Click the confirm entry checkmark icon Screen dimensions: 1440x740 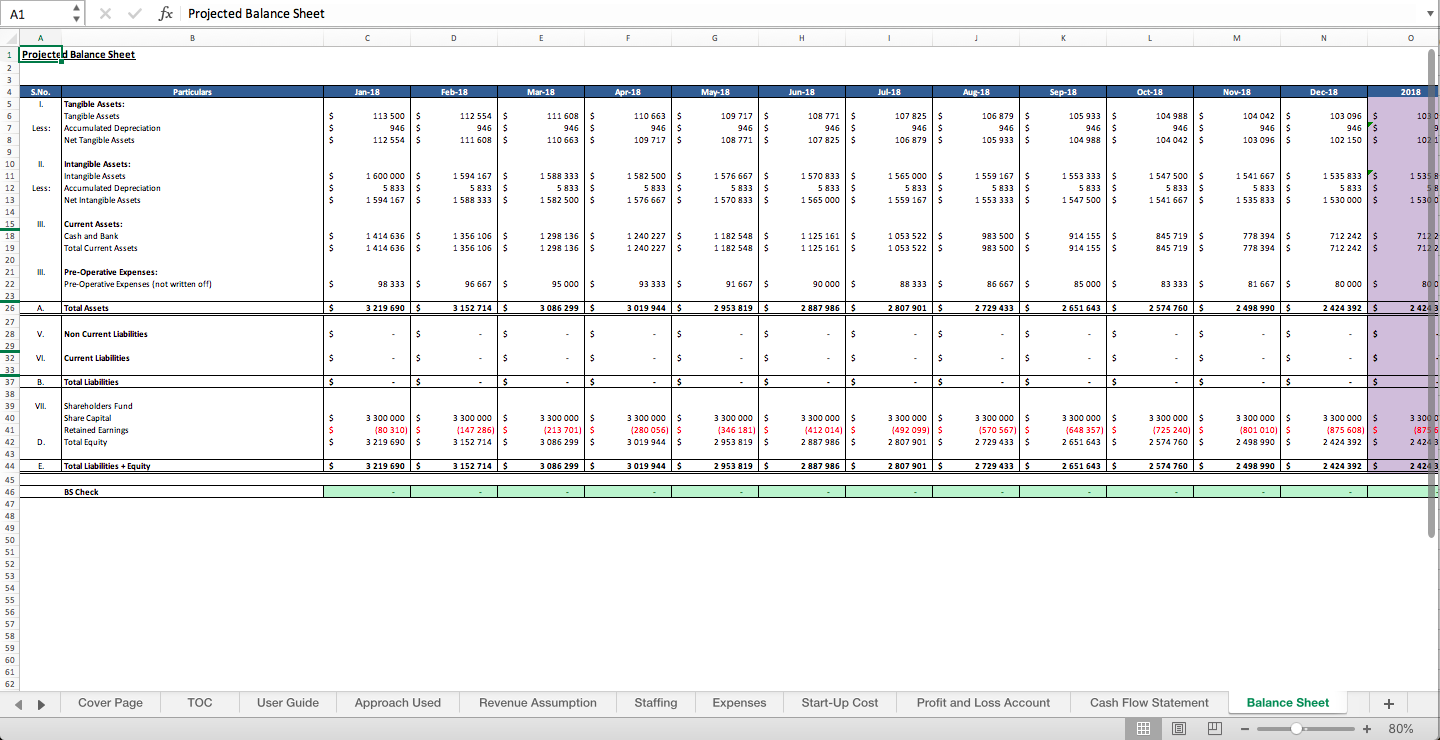[135, 14]
